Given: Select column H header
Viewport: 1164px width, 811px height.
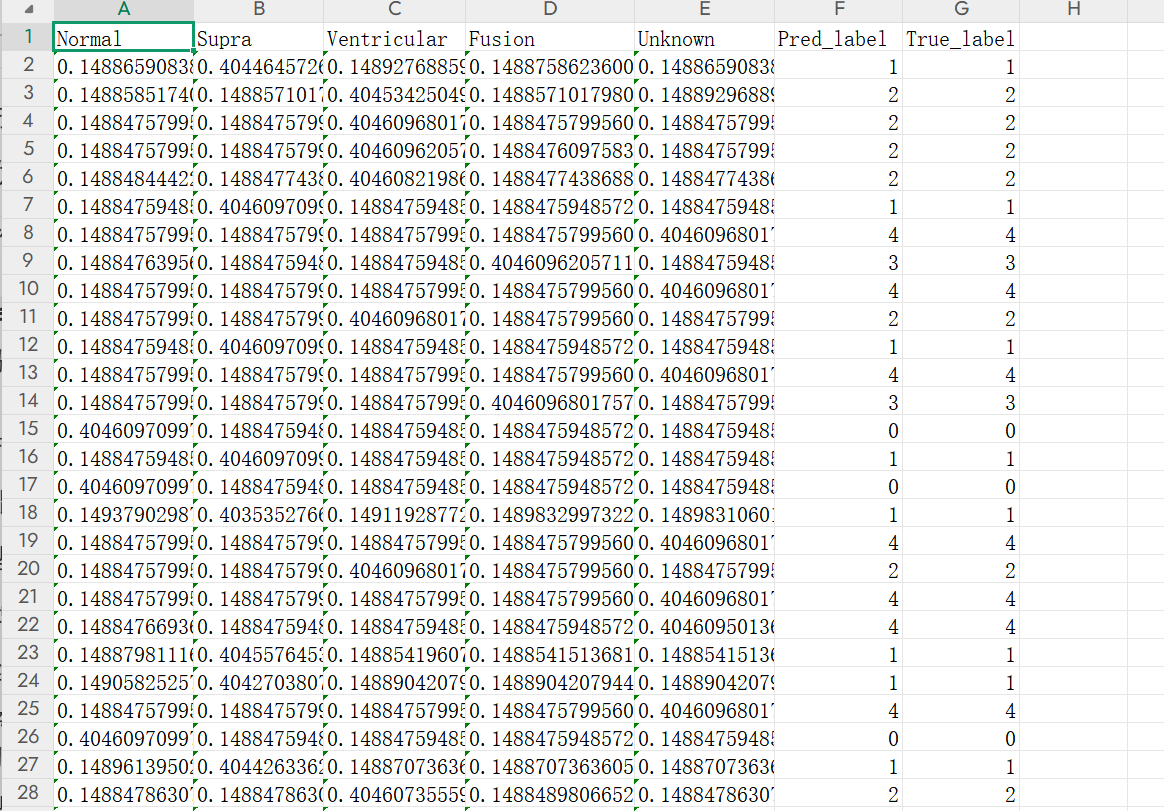Looking at the screenshot, I should pyautogui.click(x=1073, y=10).
